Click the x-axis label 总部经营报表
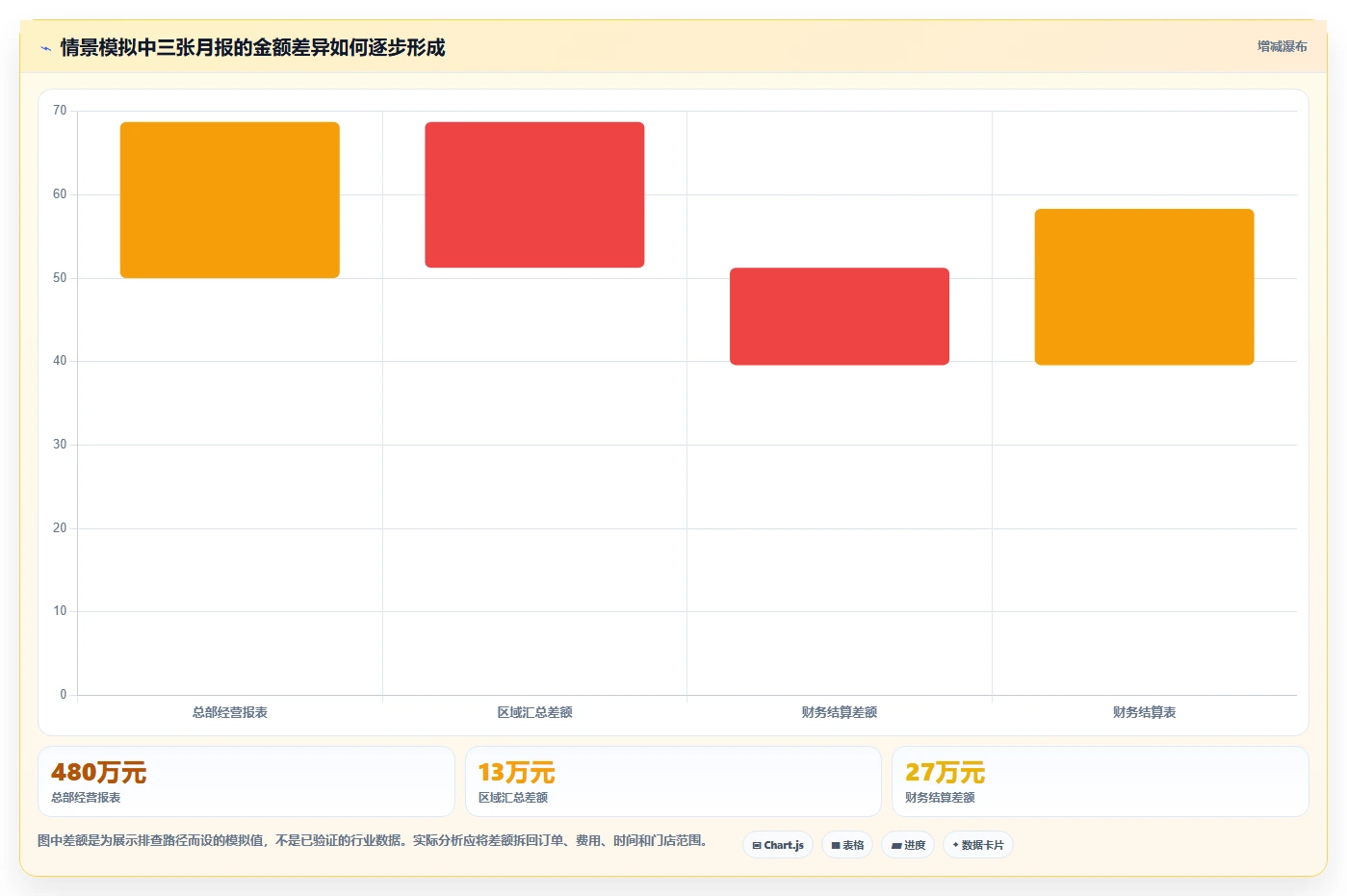This screenshot has width=1347, height=896. click(230, 712)
